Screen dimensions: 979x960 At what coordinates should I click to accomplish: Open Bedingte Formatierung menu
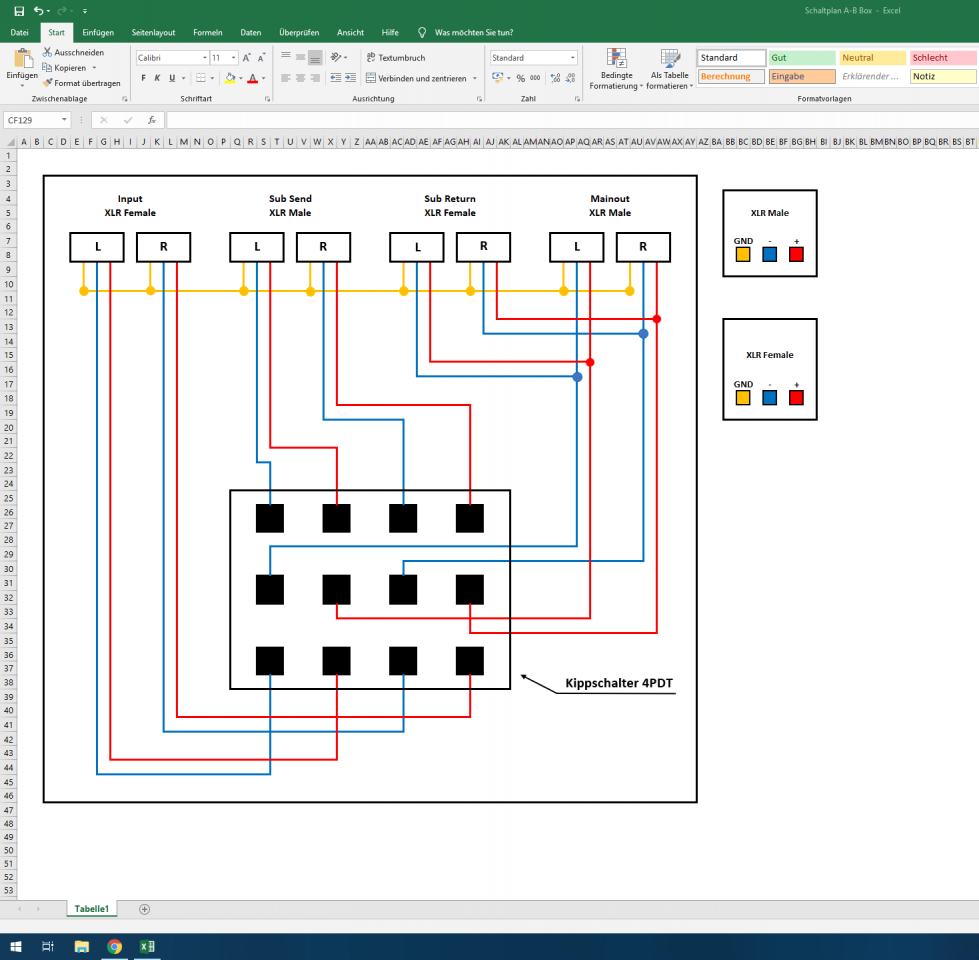(x=616, y=70)
